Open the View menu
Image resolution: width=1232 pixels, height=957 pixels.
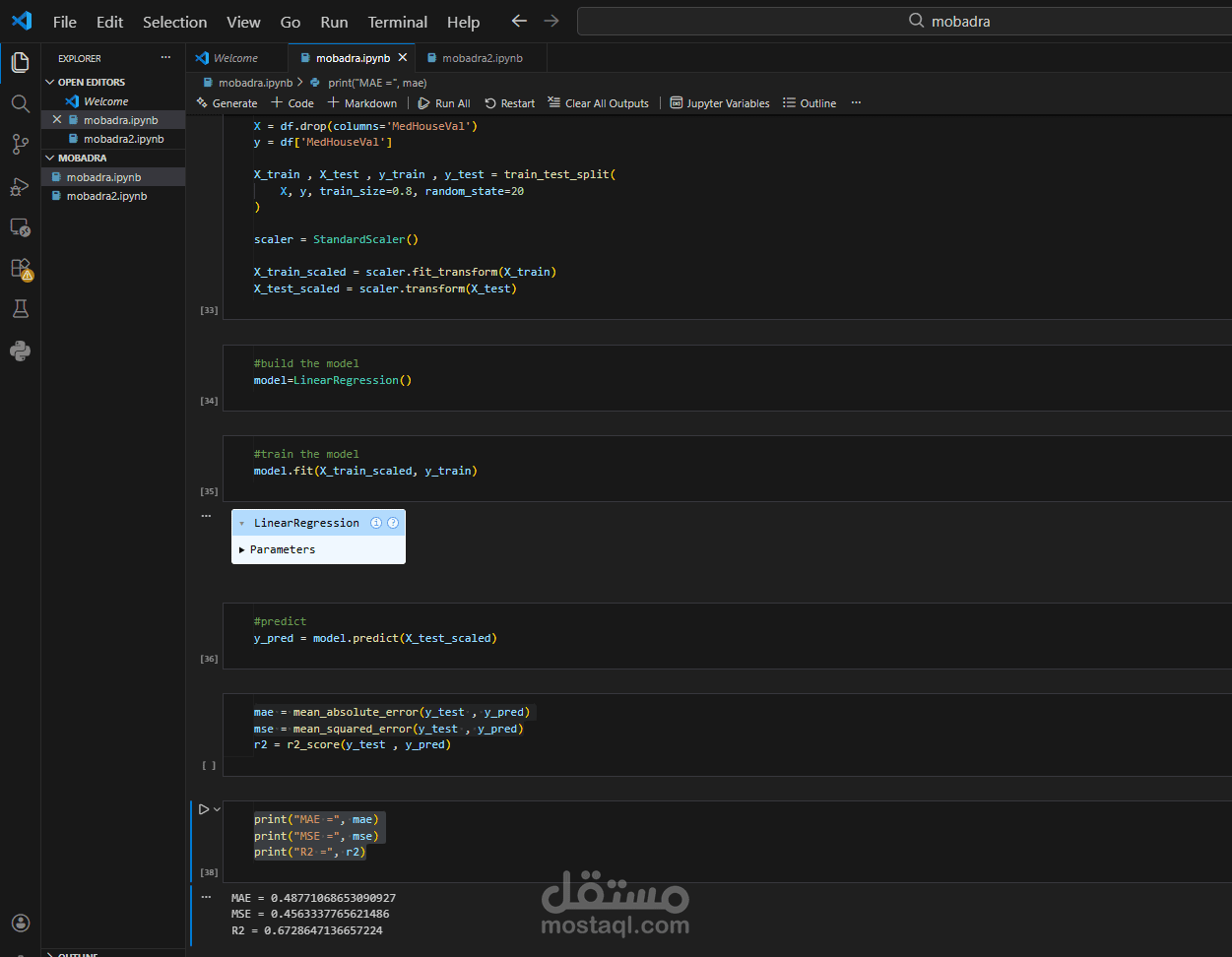click(x=243, y=22)
